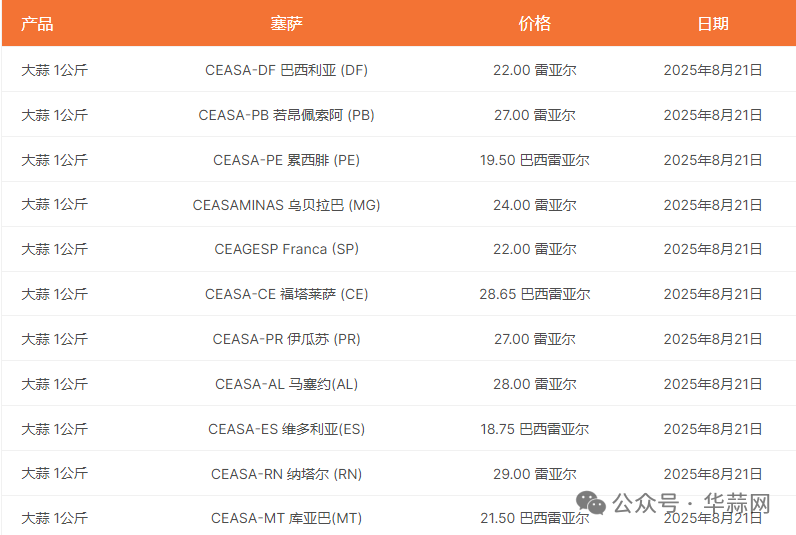This screenshot has height=535, width=796.
Task: Click CEASA-PE 累西腓 (PE) market name
Action: 286,160
